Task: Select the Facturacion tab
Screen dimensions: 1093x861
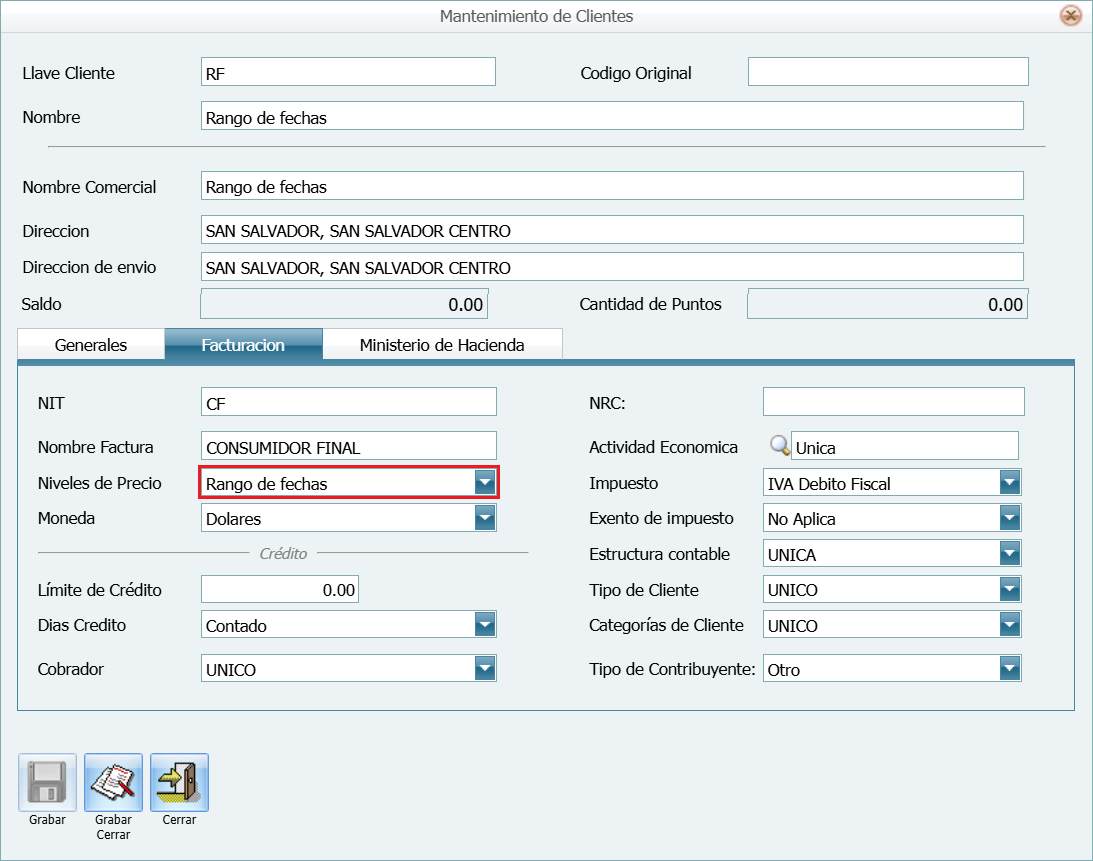Action: 244,344
